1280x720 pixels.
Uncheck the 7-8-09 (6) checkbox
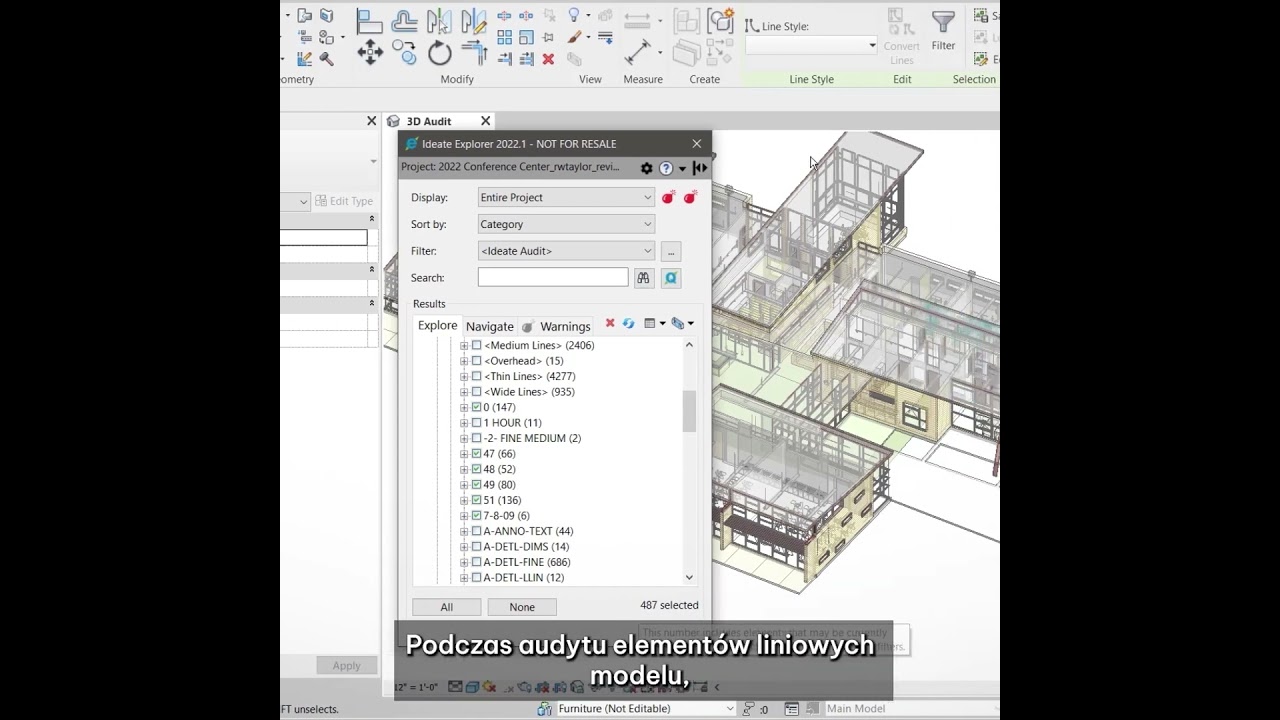click(476, 516)
